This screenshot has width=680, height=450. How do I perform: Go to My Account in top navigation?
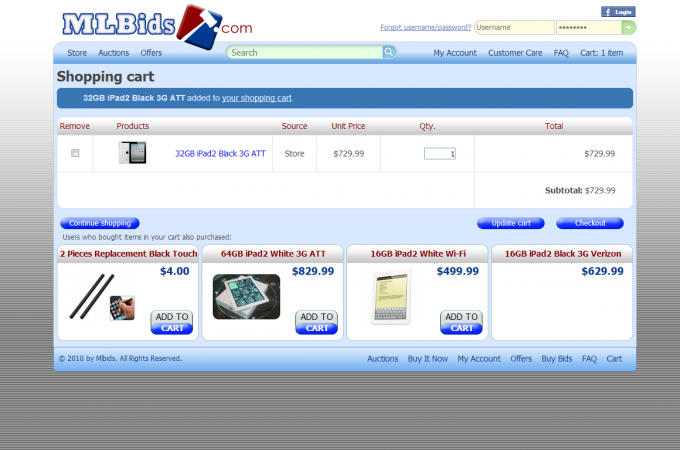coord(455,53)
